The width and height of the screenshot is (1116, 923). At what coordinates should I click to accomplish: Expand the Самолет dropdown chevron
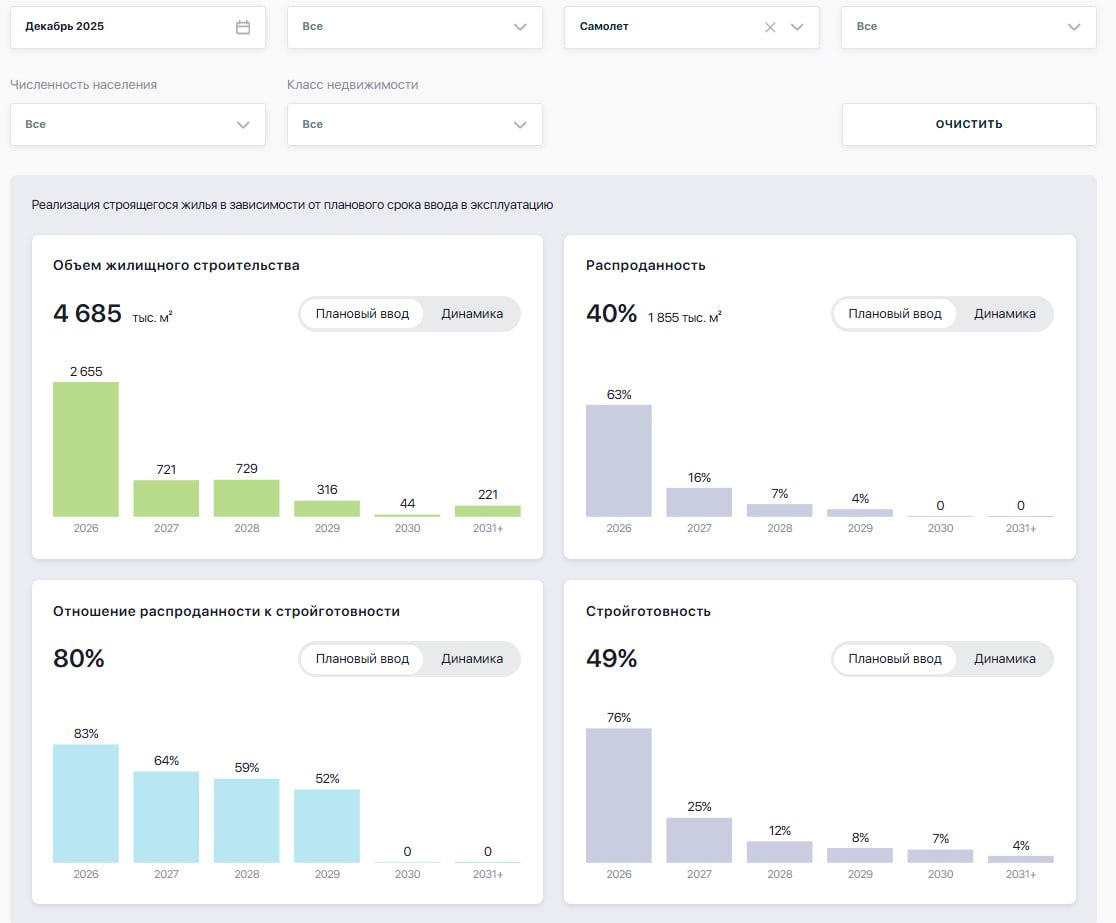[x=797, y=27]
